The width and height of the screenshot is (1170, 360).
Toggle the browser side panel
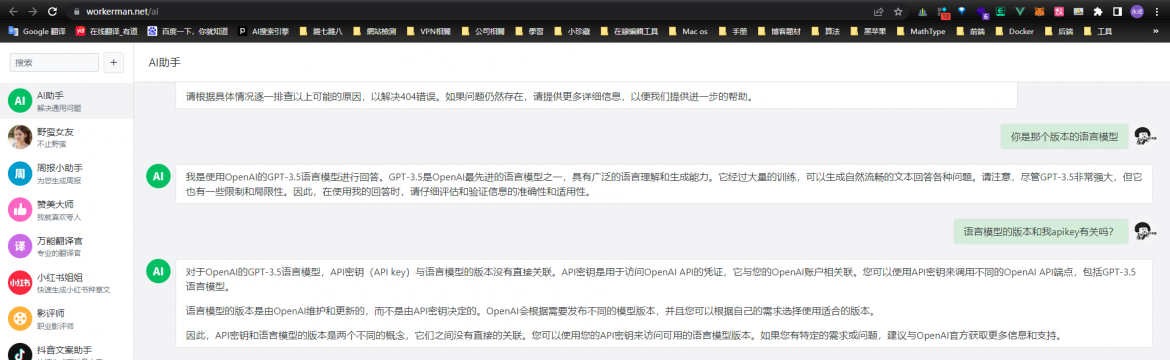click(x=1117, y=12)
